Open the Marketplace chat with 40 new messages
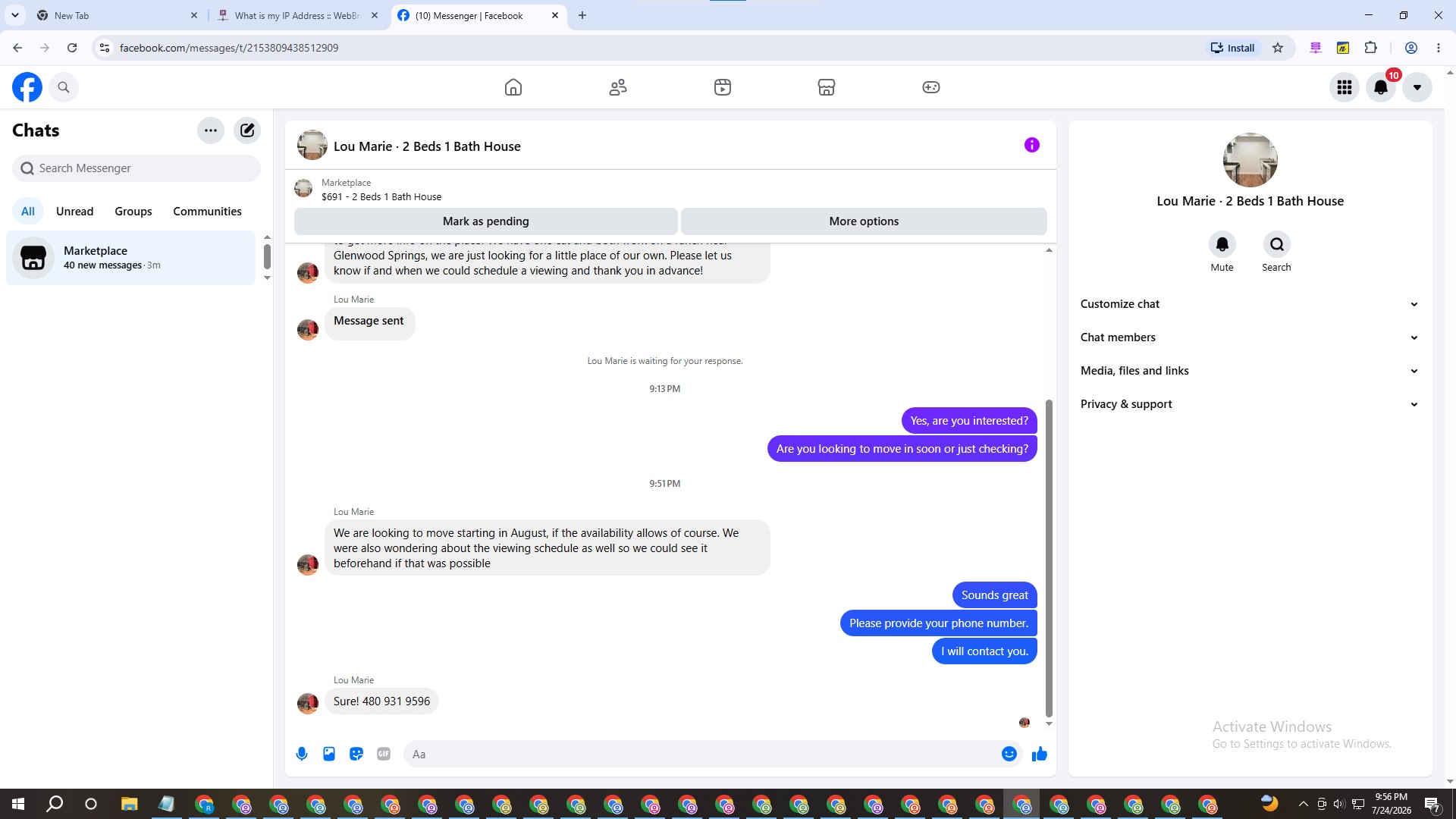Viewport: 1456px width, 819px height. pos(131,258)
